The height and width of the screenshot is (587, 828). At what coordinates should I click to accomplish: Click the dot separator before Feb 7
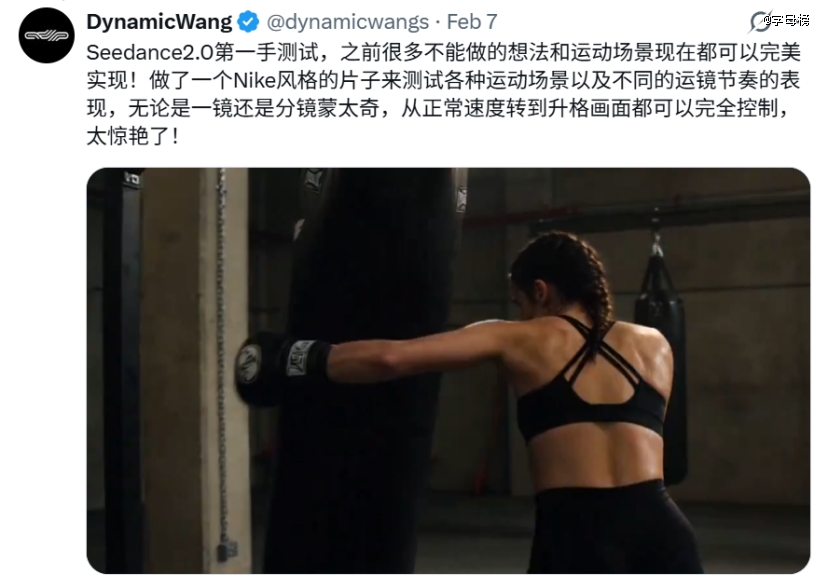point(438,22)
